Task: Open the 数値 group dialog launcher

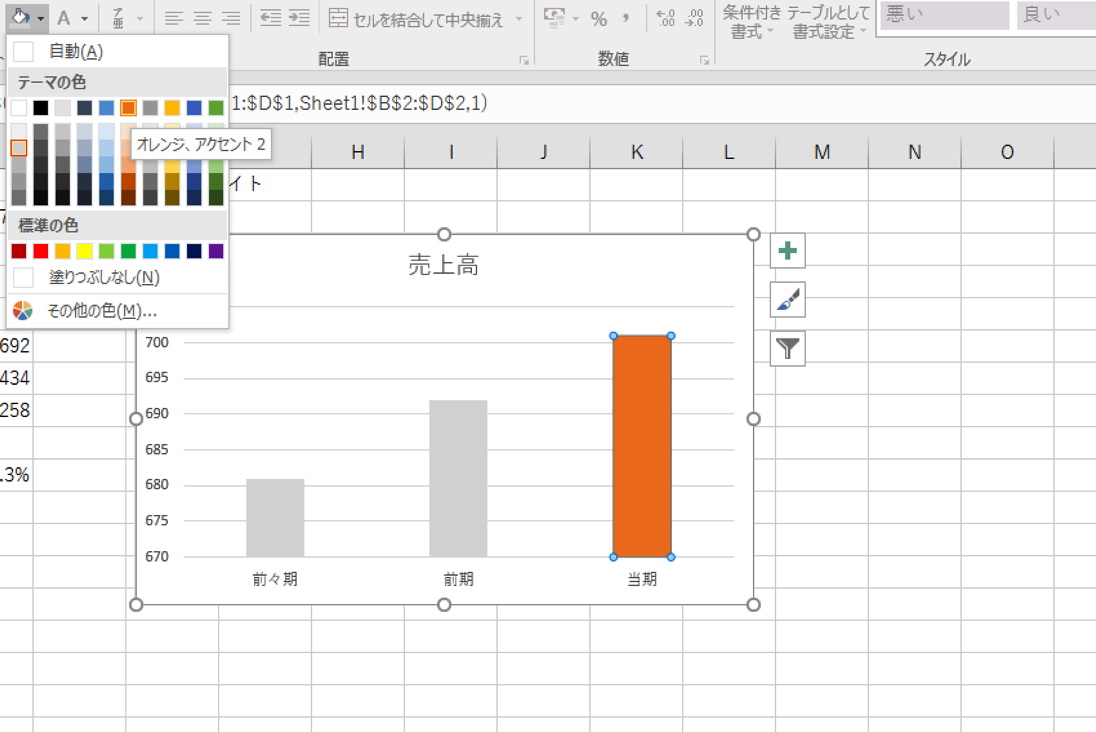Action: pos(705,61)
